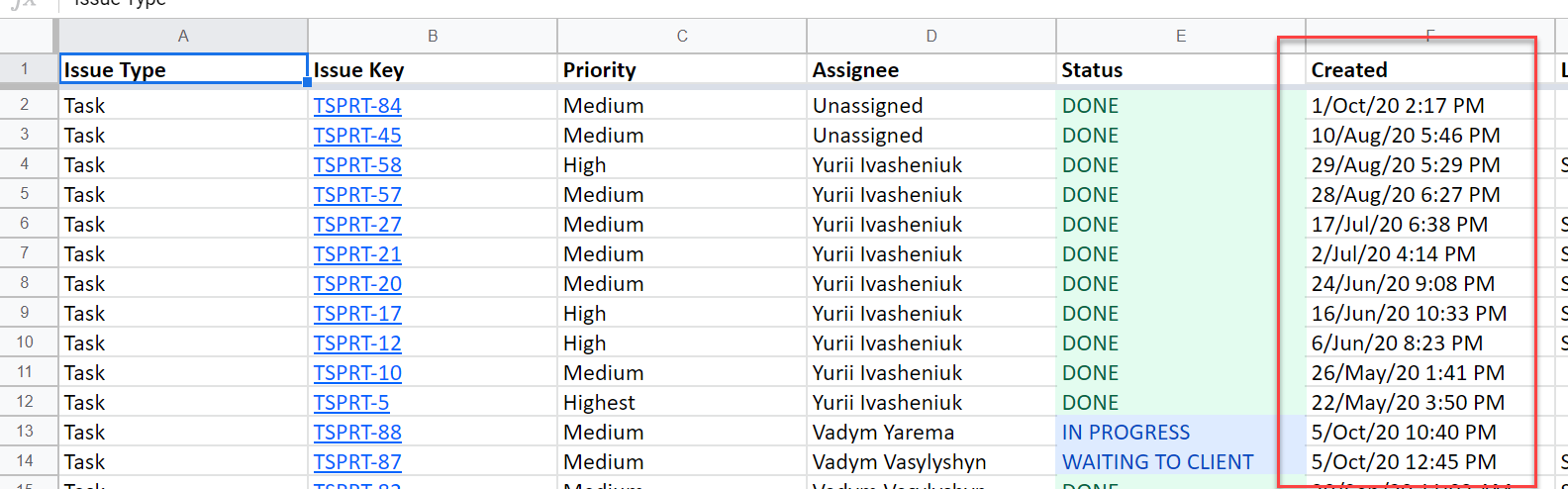Select column D header
The image size is (1568, 489).
[931, 36]
